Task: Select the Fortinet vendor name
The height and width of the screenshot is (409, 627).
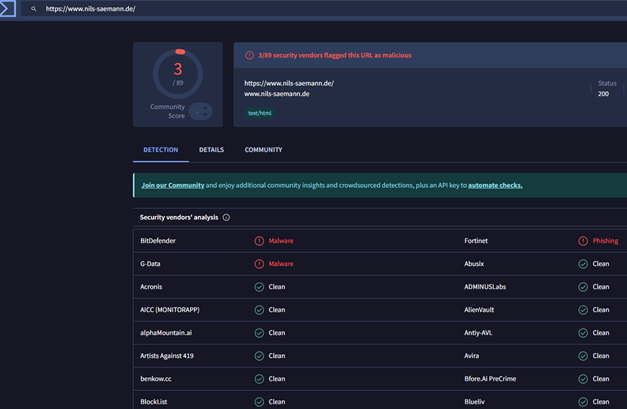Action: (476, 241)
